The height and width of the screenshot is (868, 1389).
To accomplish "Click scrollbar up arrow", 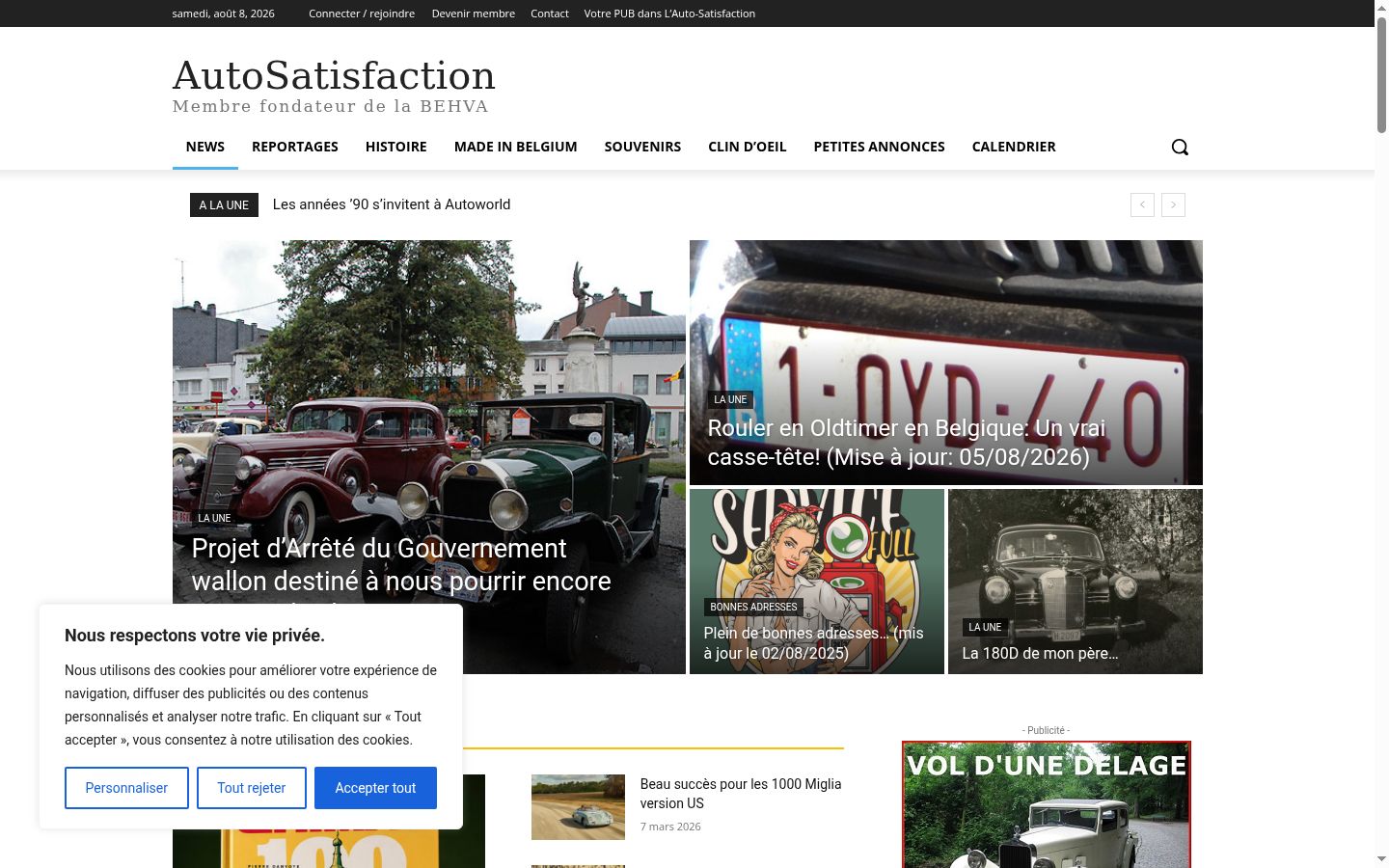I will [1381, 7].
